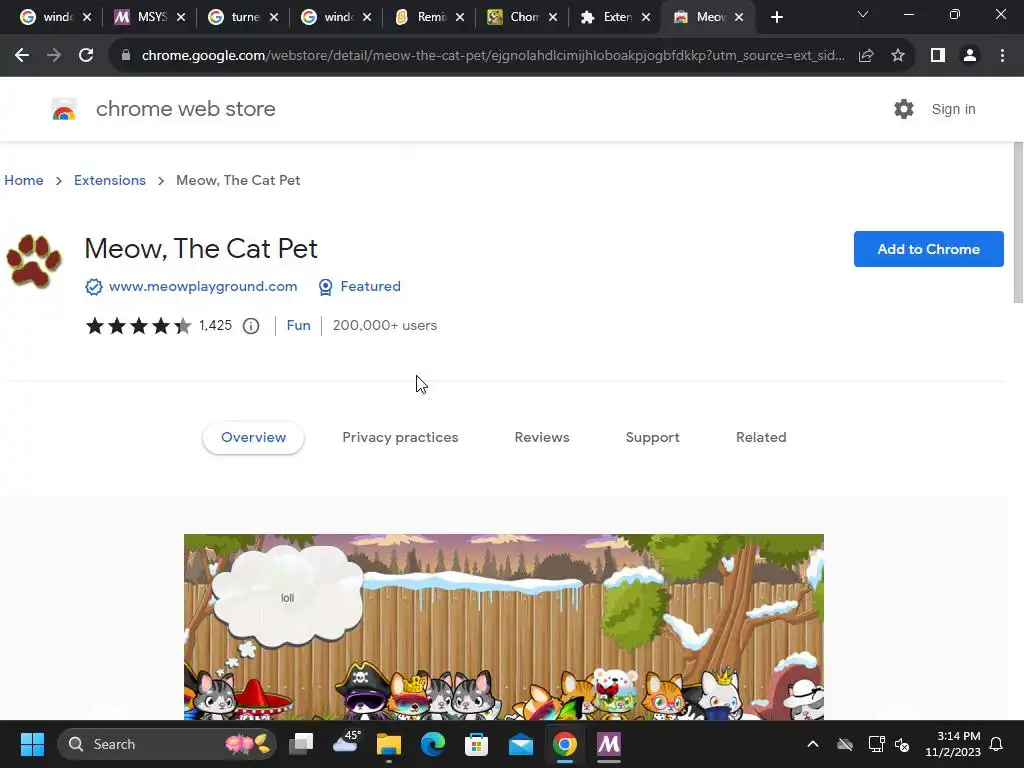Viewport: 1024px width, 768px height.
Task: Open the Chrome side panel
Action: pos(938,56)
